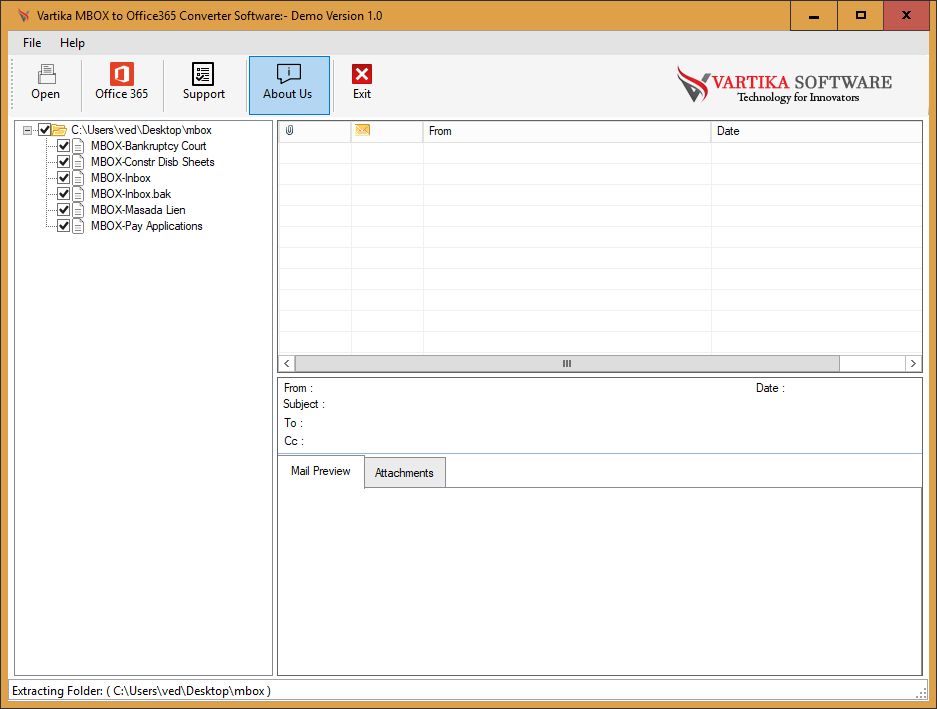The width and height of the screenshot is (937, 709).
Task: Sort by the Date column header
Action: click(x=816, y=131)
